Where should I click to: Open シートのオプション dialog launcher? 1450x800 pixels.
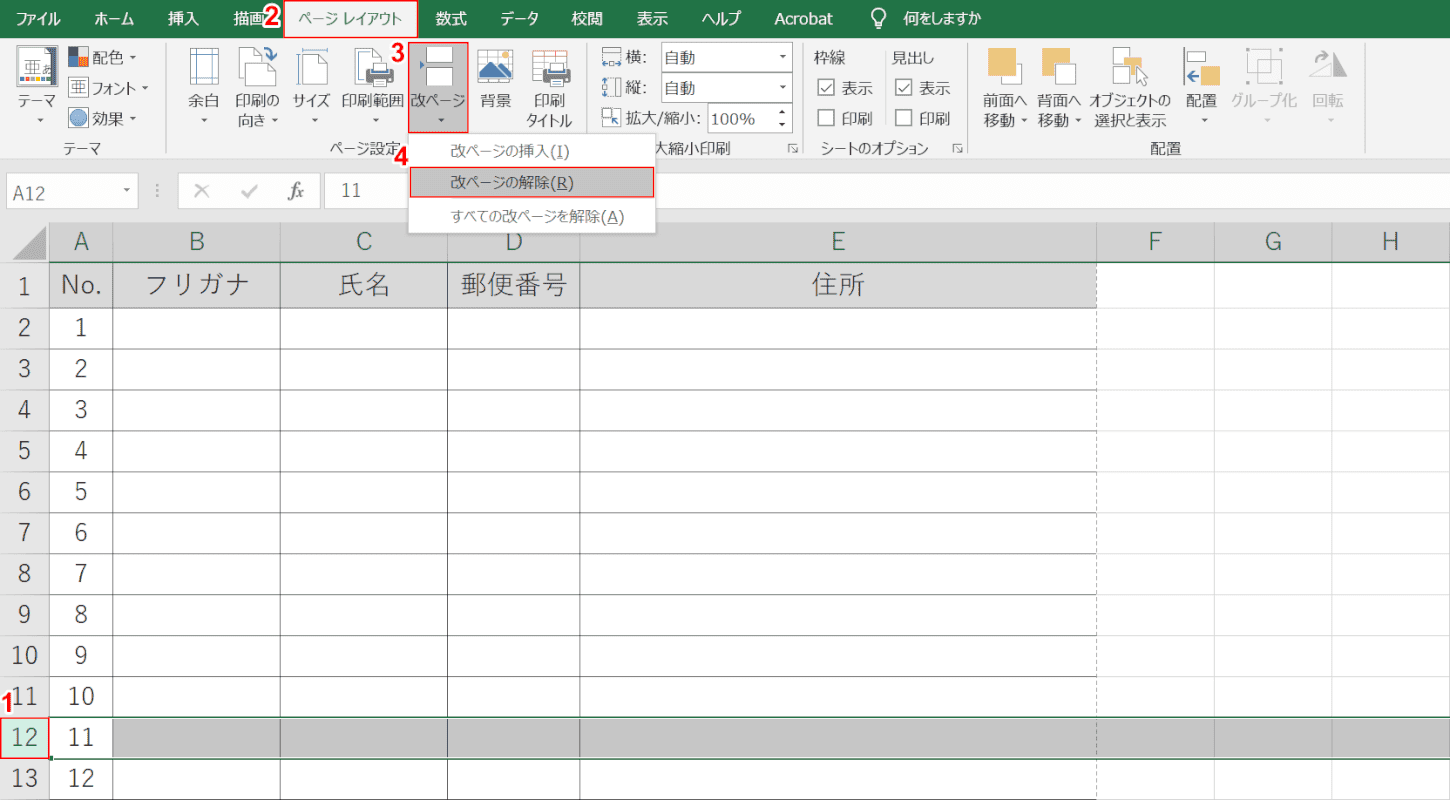957,148
